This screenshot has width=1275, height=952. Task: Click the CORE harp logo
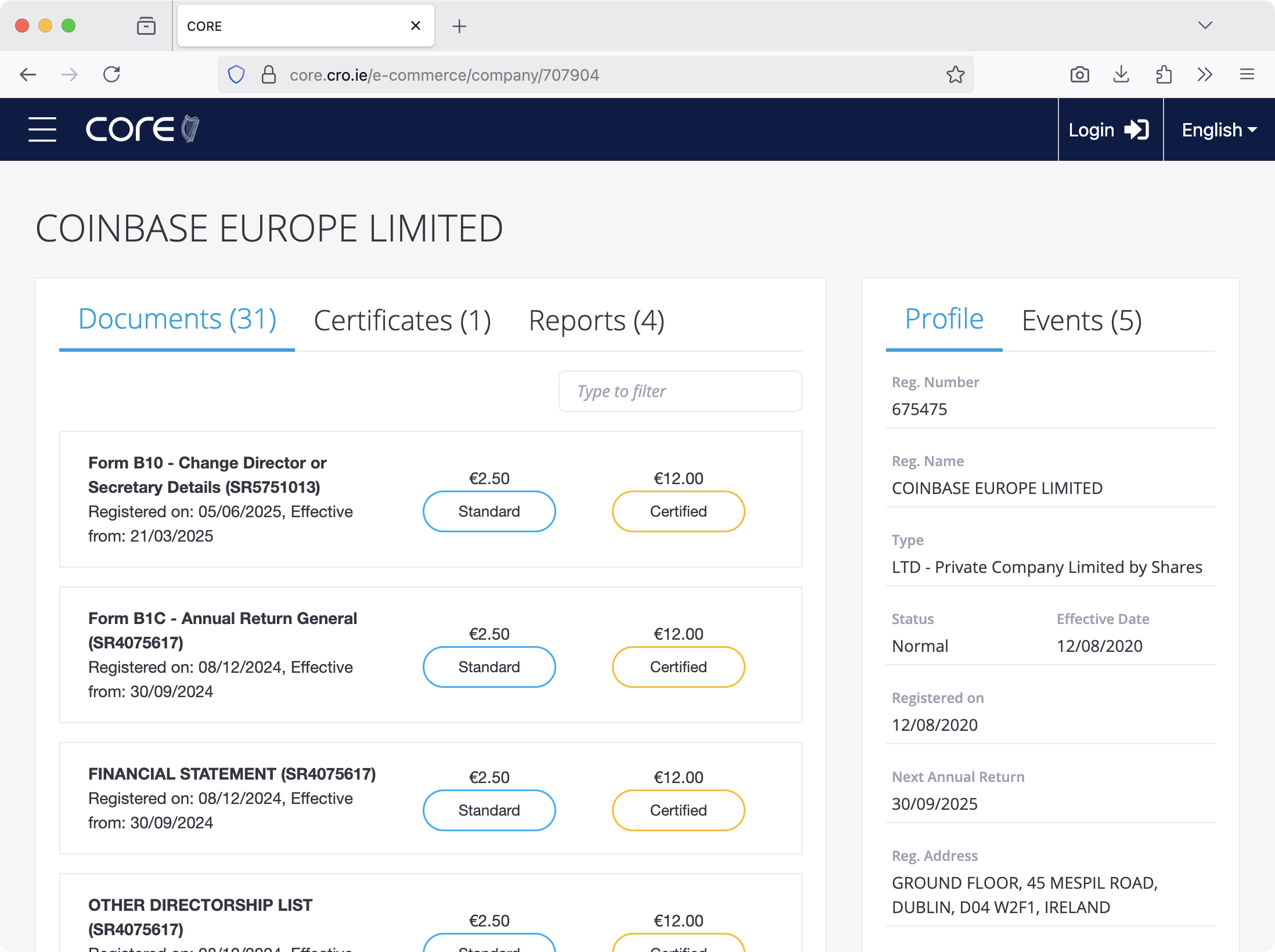pyautogui.click(x=143, y=129)
